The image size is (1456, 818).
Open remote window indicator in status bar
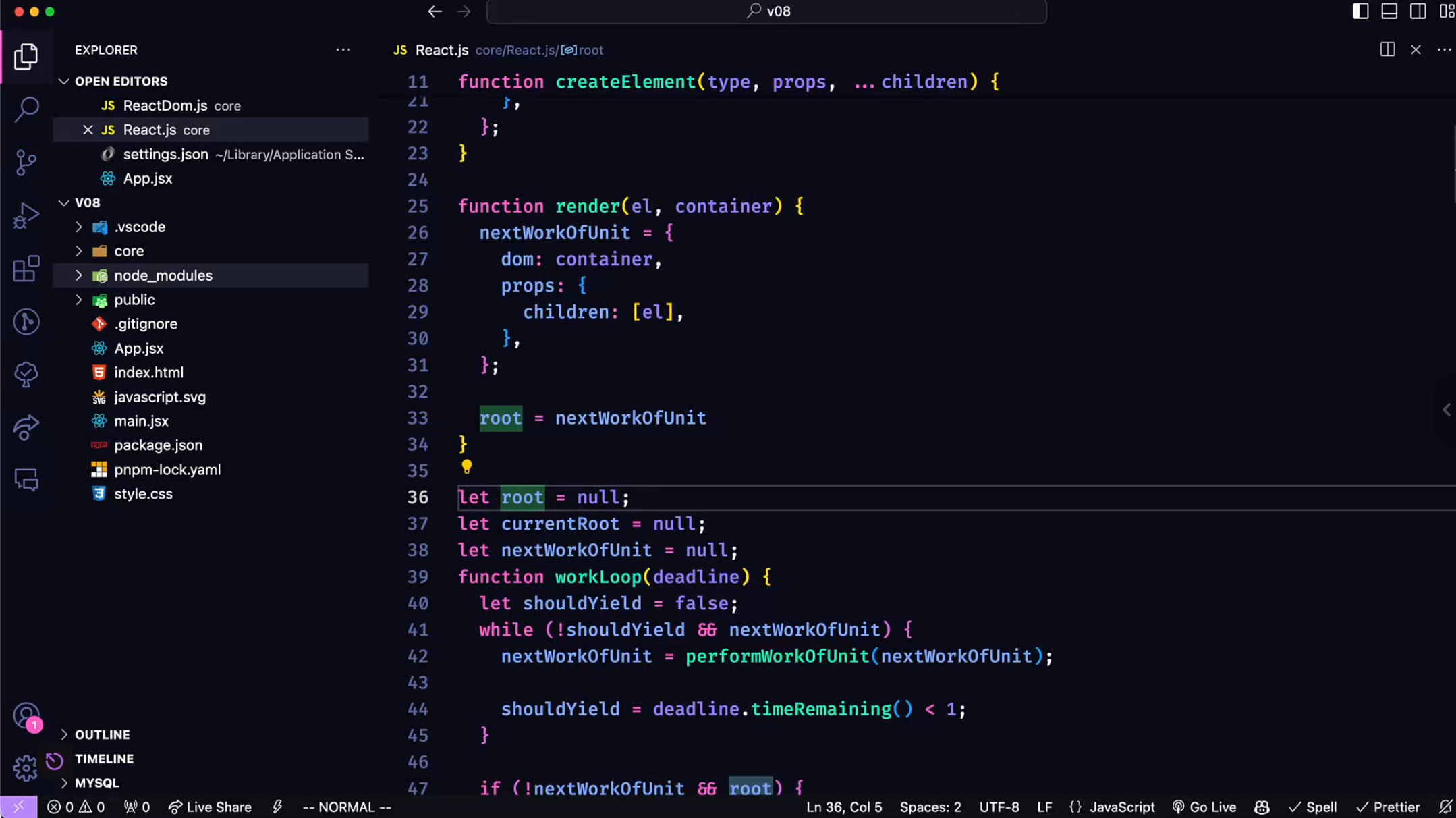[x=18, y=807]
